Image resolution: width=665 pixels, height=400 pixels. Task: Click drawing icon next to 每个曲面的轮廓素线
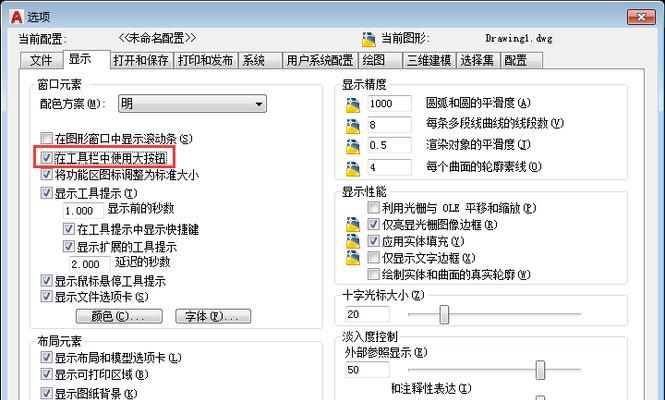352,168
